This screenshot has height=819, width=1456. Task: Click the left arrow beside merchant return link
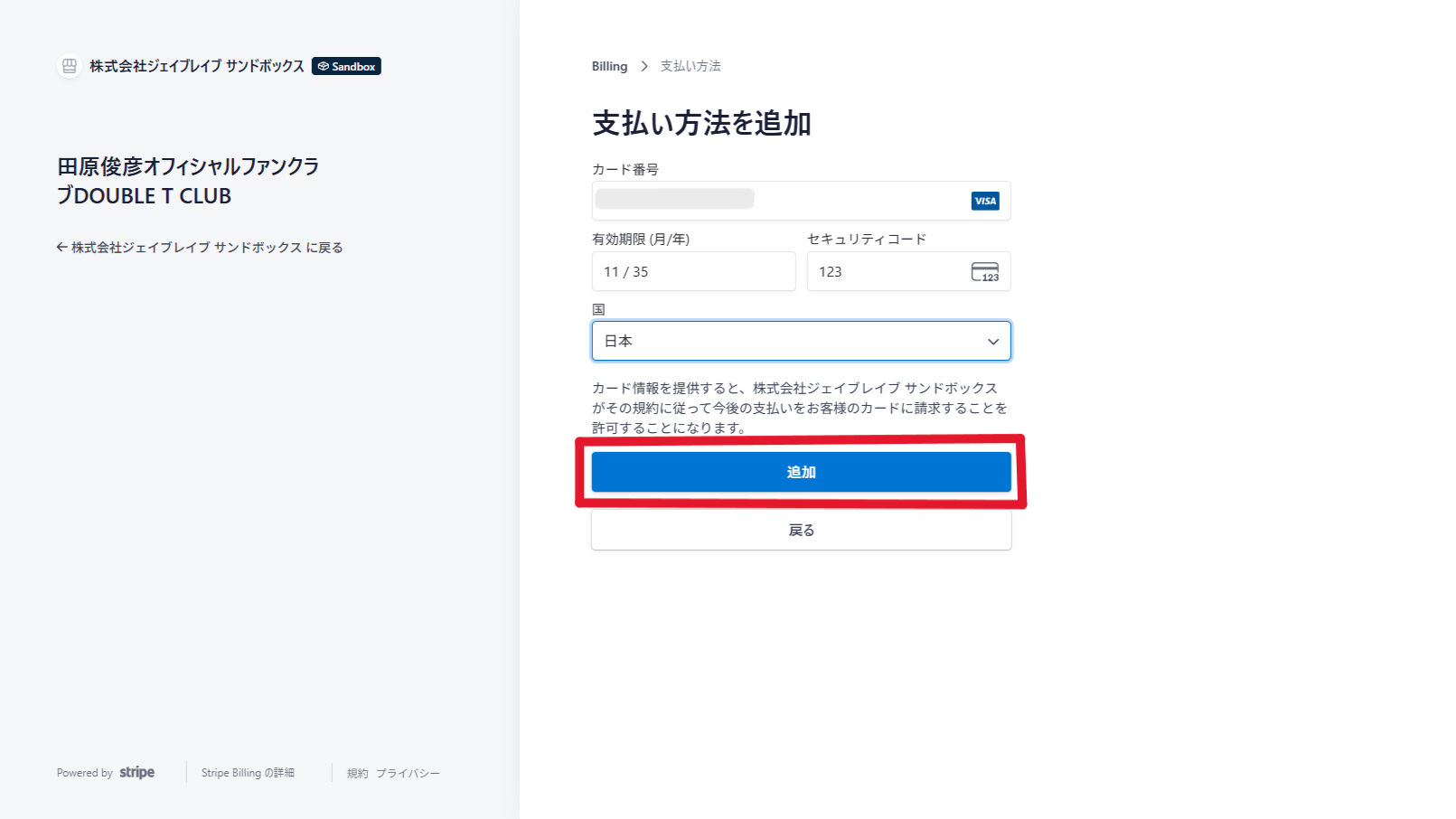coord(61,247)
